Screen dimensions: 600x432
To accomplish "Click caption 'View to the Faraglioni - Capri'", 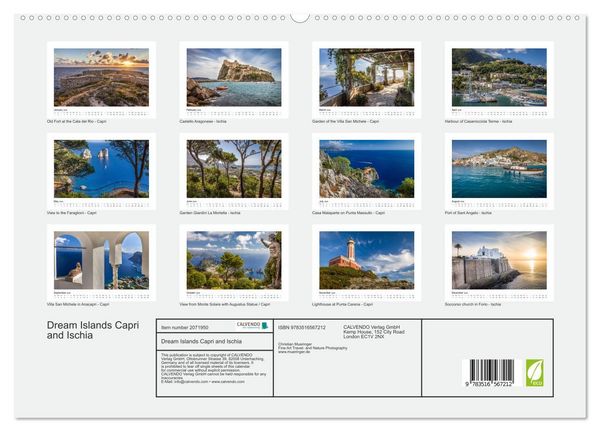I will [72, 213].
